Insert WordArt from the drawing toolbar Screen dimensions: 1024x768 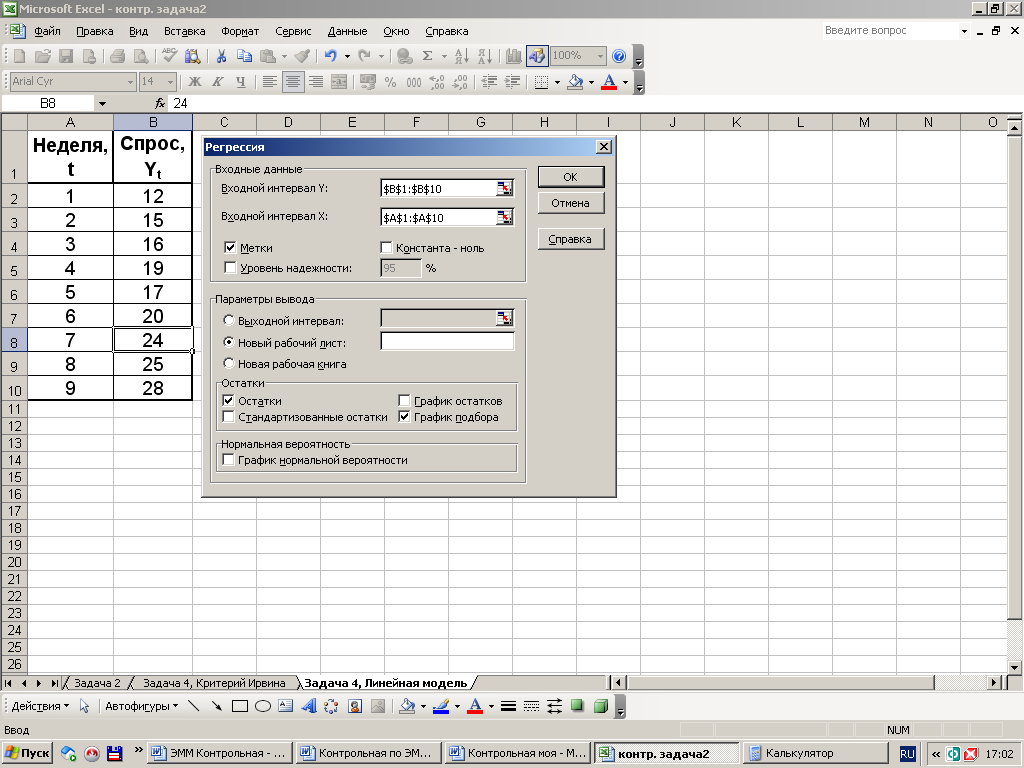click(x=308, y=706)
